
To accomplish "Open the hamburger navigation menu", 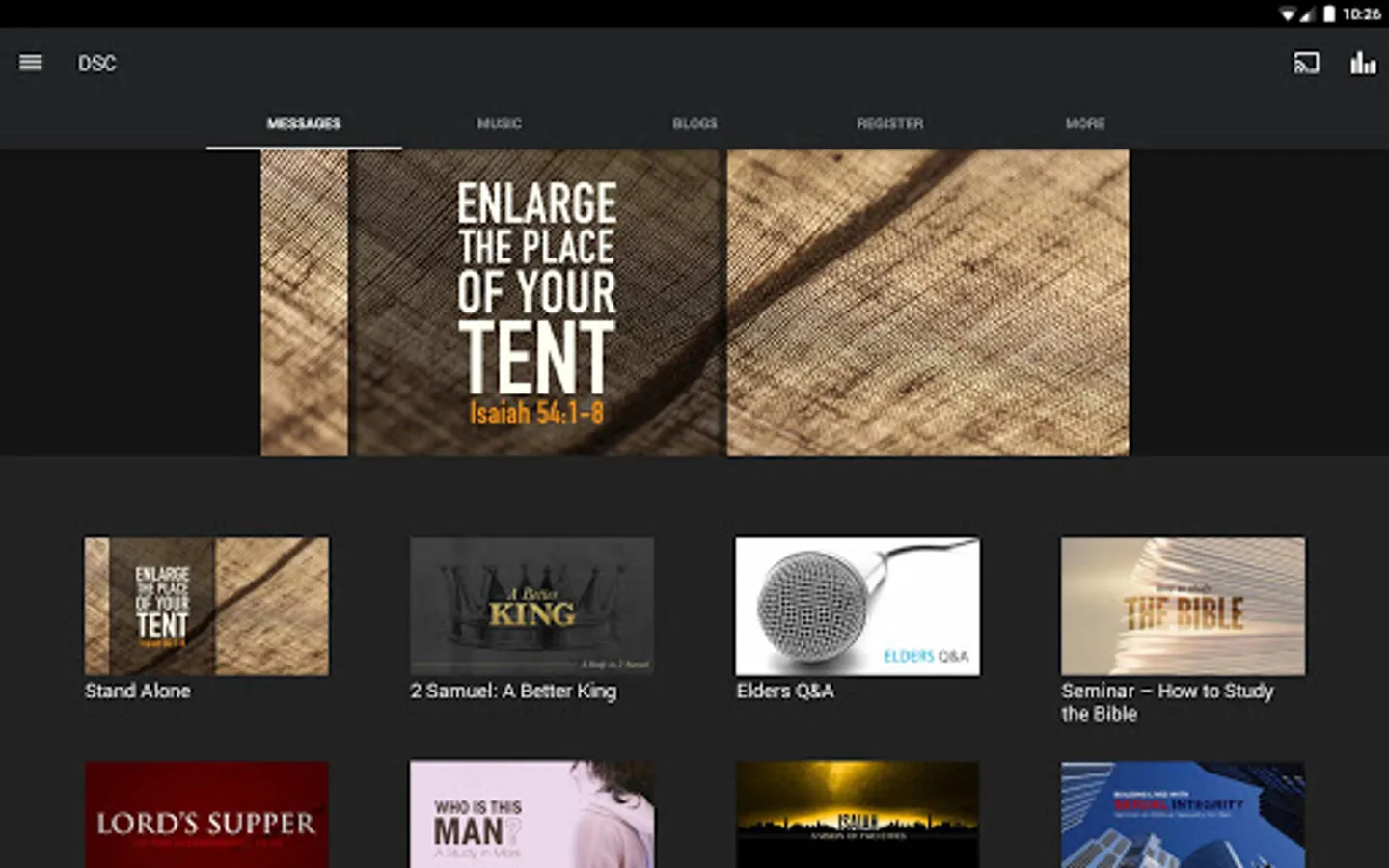I will 31,63.
